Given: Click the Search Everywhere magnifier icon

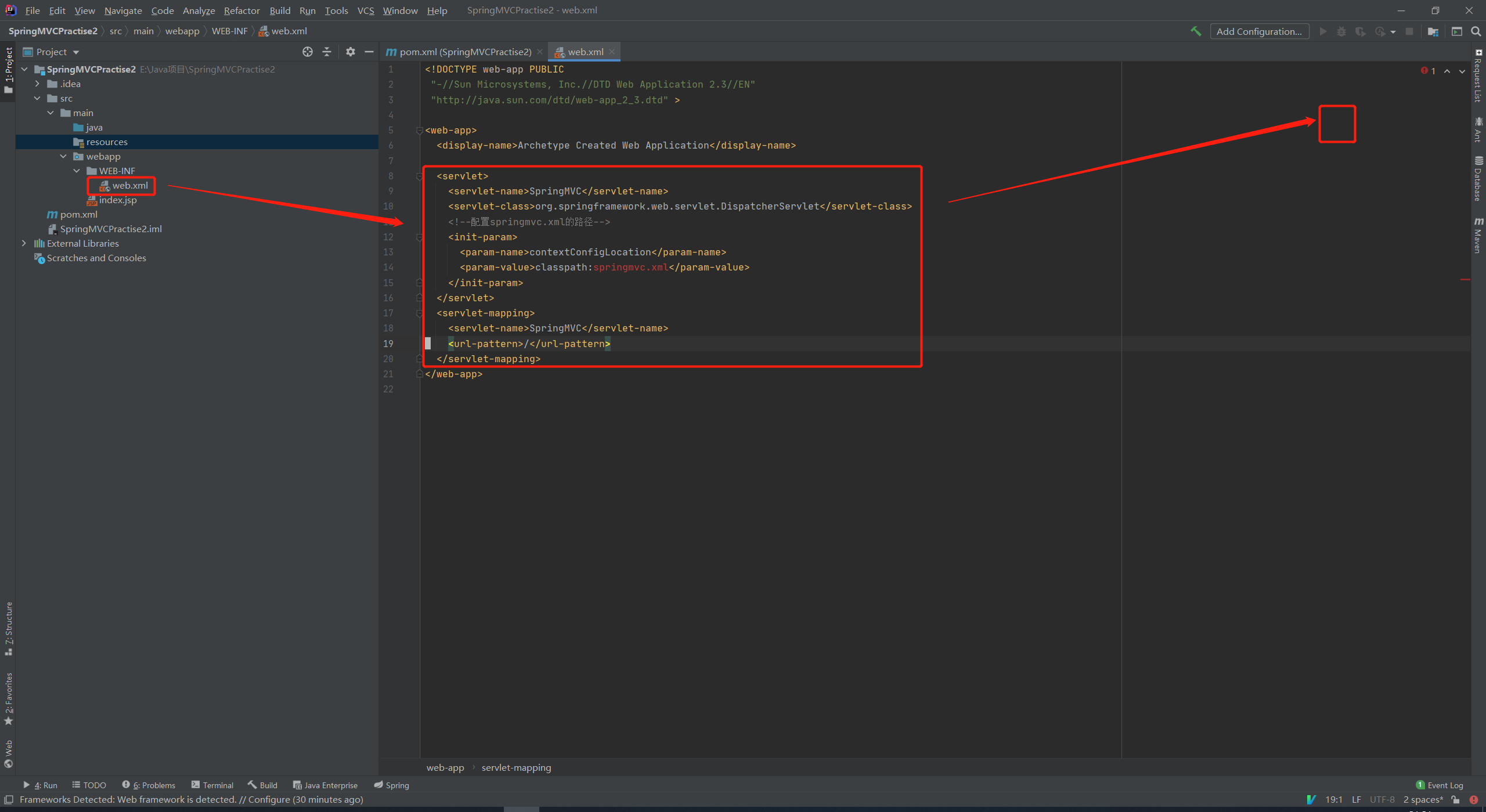Looking at the screenshot, I should pos(1476,31).
